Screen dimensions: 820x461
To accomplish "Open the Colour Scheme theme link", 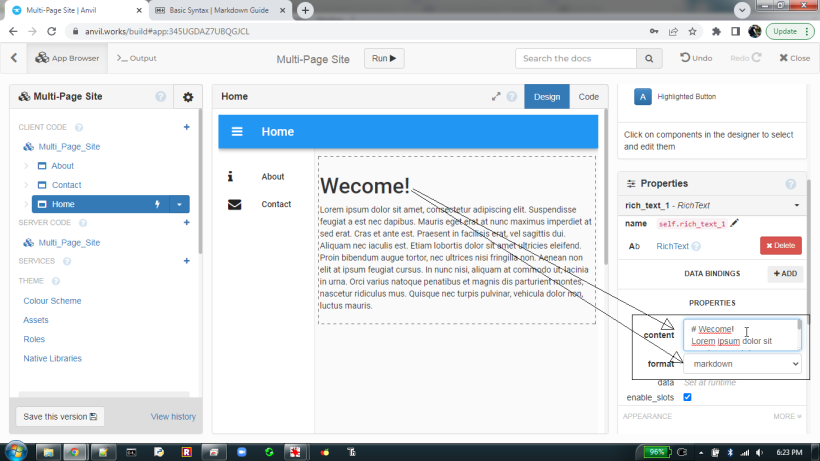I will coord(52,300).
